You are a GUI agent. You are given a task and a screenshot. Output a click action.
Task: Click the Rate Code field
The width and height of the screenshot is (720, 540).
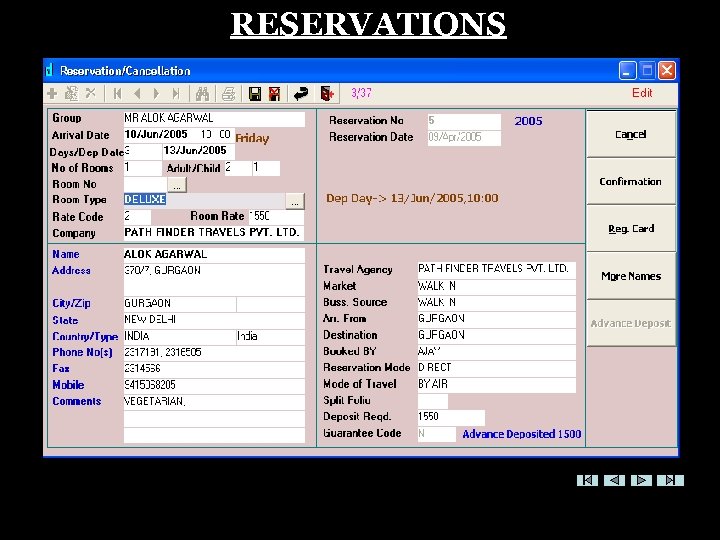coord(137,216)
